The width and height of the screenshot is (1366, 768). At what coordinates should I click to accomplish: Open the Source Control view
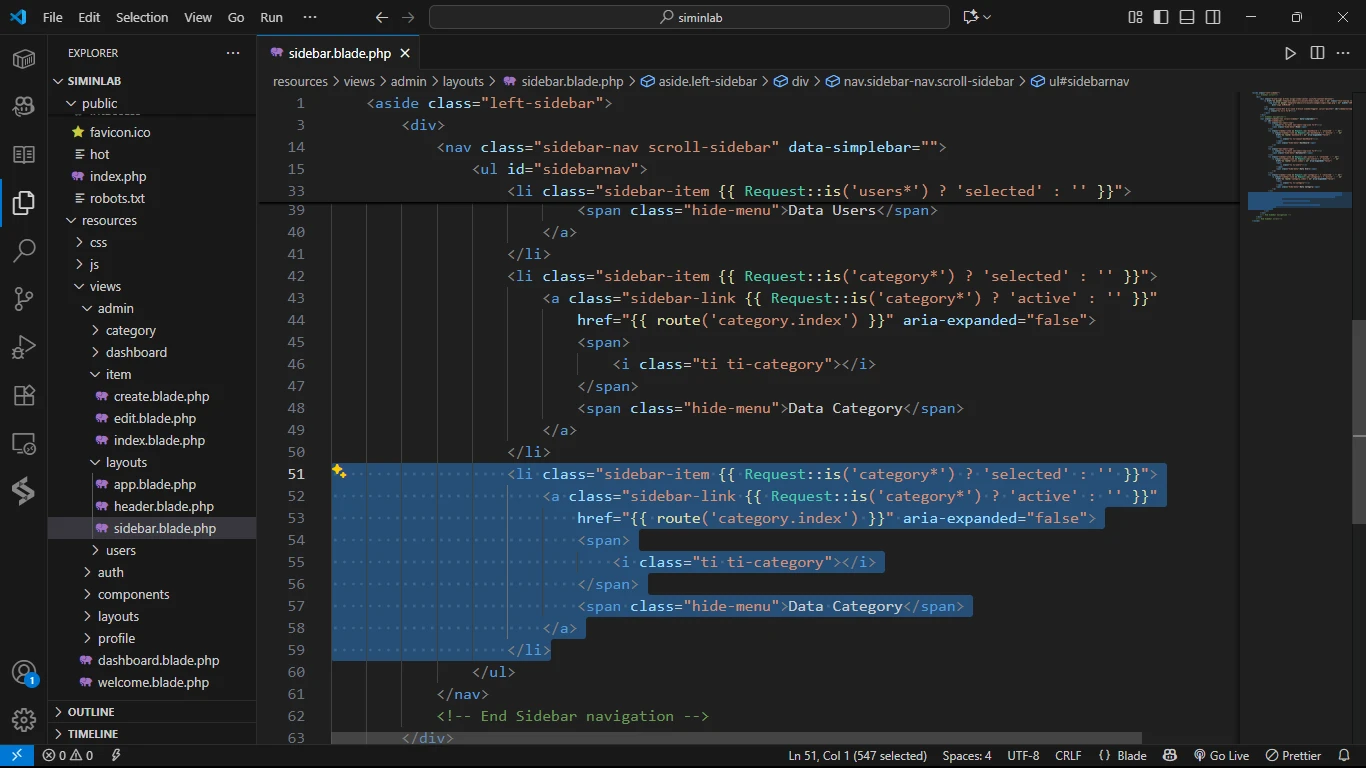(x=24, y=299)
